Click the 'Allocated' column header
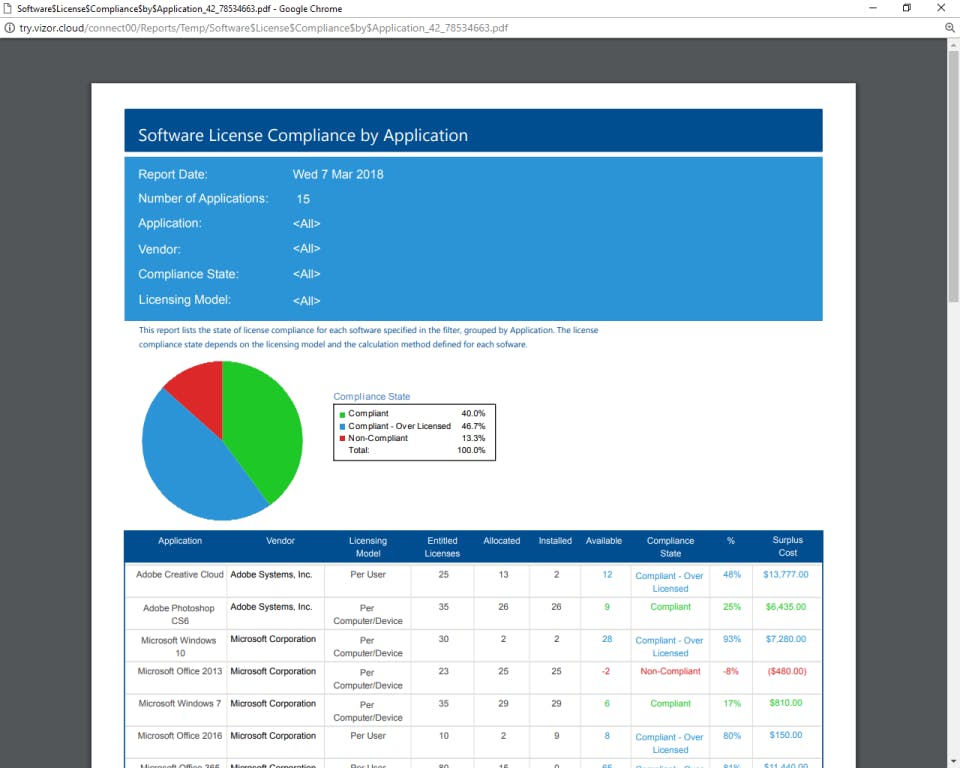Screen dimensions: 960x768 (501, 541)
